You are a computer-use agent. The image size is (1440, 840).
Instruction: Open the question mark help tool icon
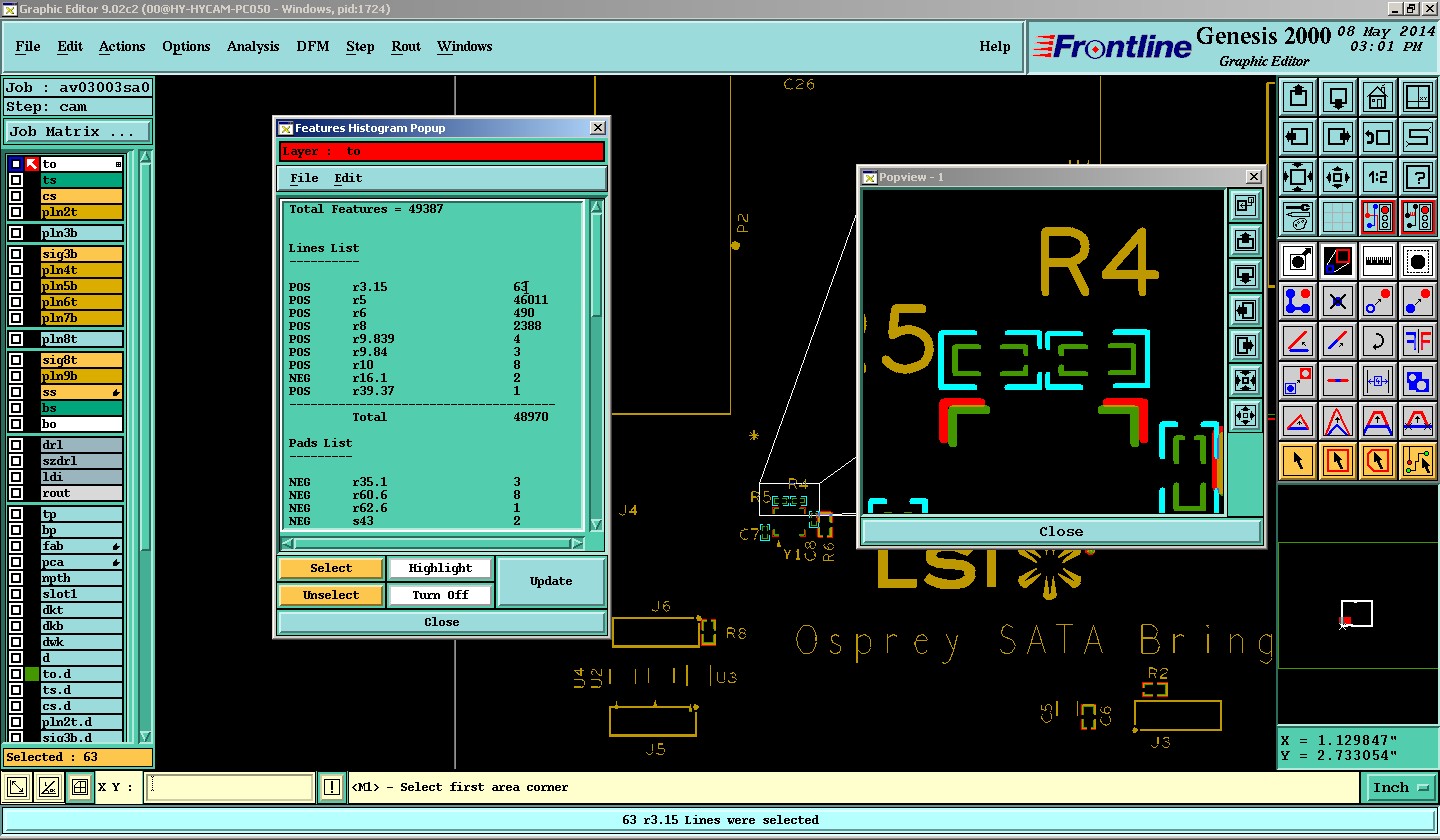(x=1417, y=177)
